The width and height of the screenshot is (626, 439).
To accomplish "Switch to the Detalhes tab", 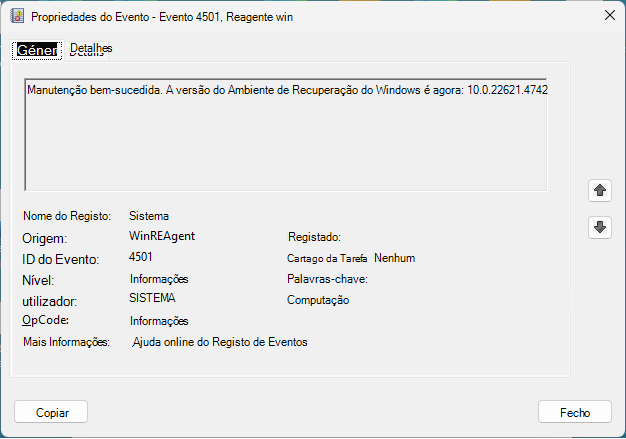I will (91, 49).
